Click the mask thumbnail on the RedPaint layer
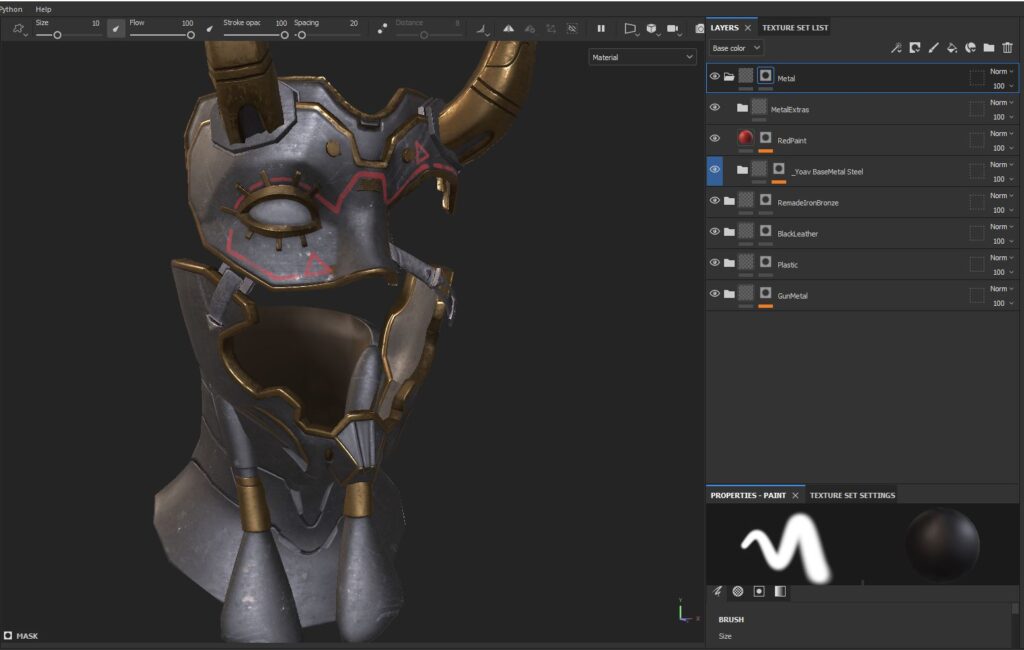Screen dimensions: 1024x650 point(765,138)
